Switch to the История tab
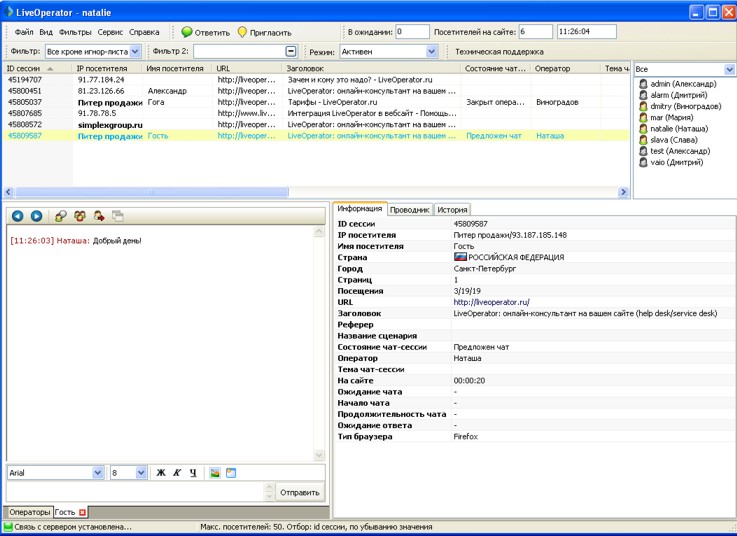Viewport: 737px width, 536px height. [452, 210]
